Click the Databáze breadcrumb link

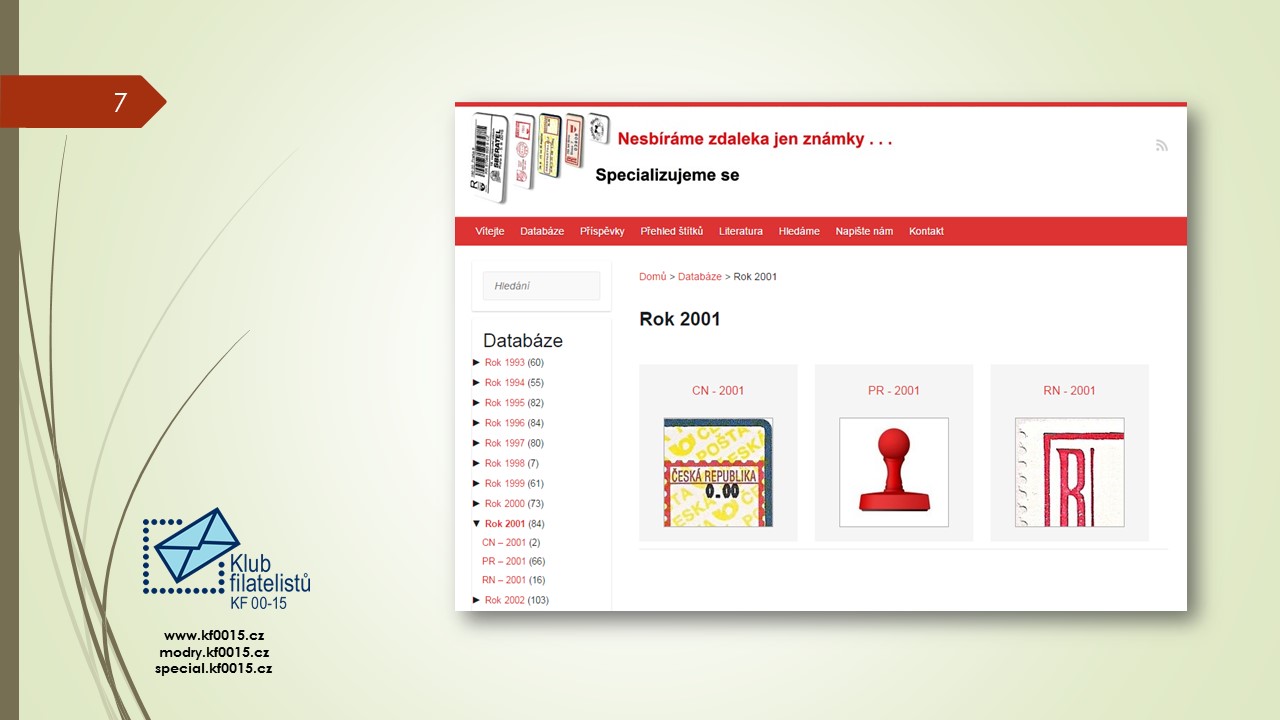699,277
